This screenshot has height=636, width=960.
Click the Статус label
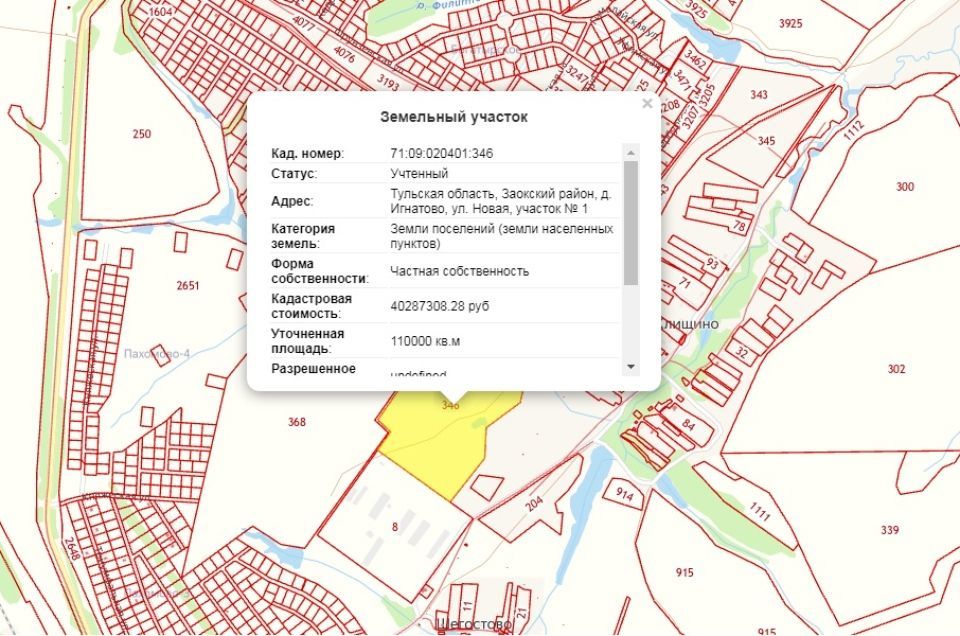[x=294, y=173]
